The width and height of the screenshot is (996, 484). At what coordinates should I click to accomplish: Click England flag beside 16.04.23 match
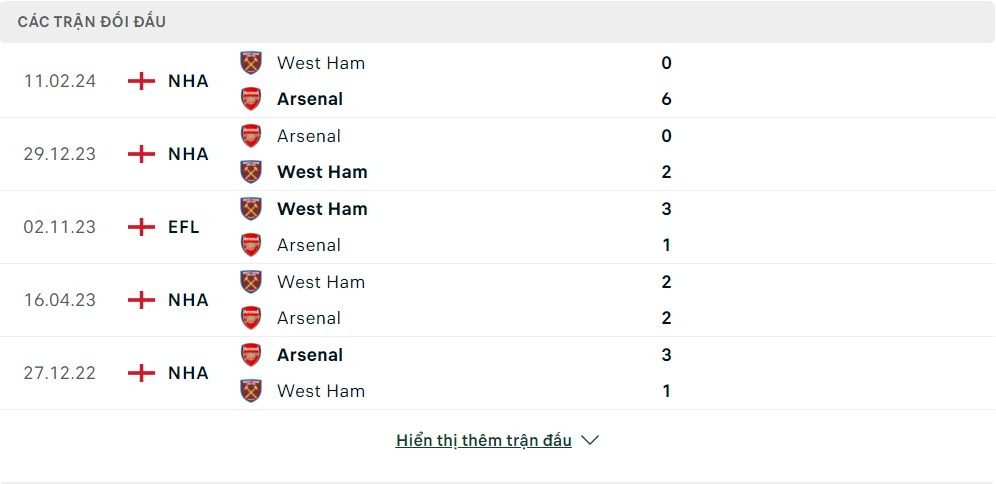pos(142,300)
